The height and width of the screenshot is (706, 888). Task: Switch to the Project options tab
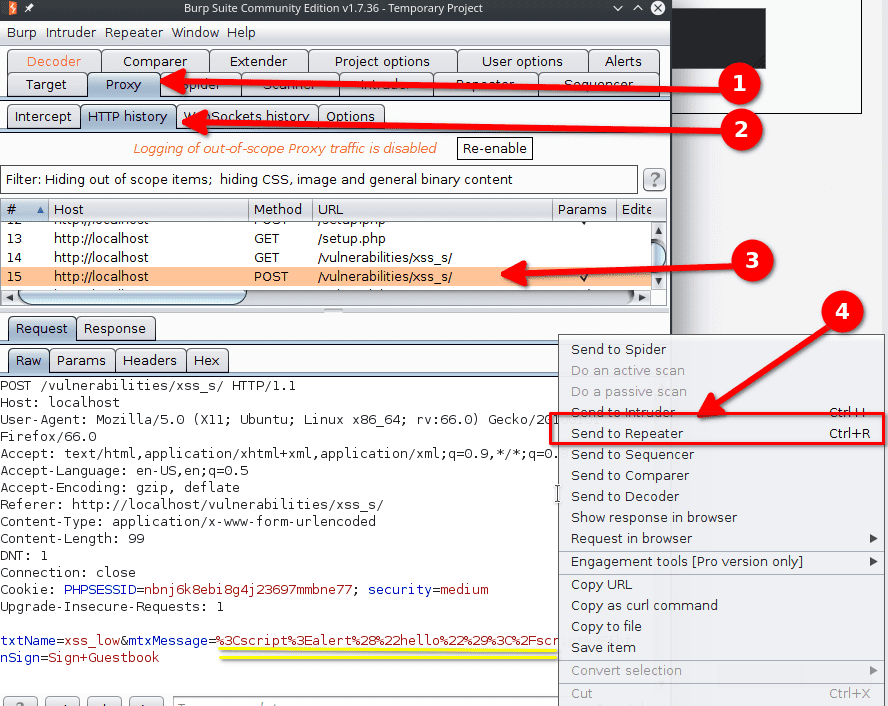(x=382, y=61)
